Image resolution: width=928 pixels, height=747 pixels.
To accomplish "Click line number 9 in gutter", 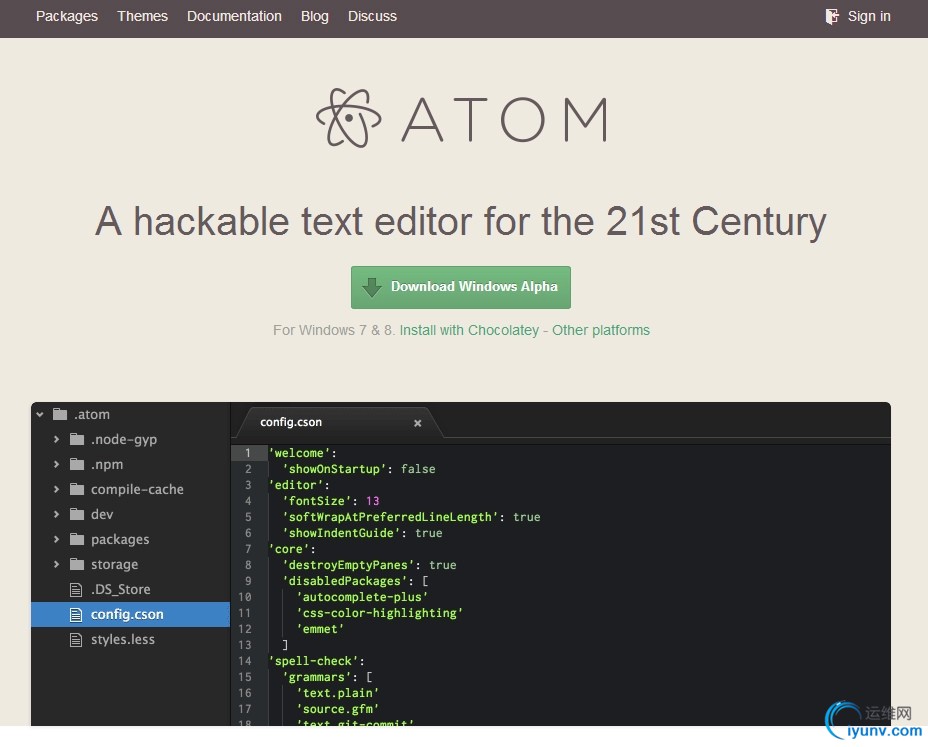I will pos(248,581).
